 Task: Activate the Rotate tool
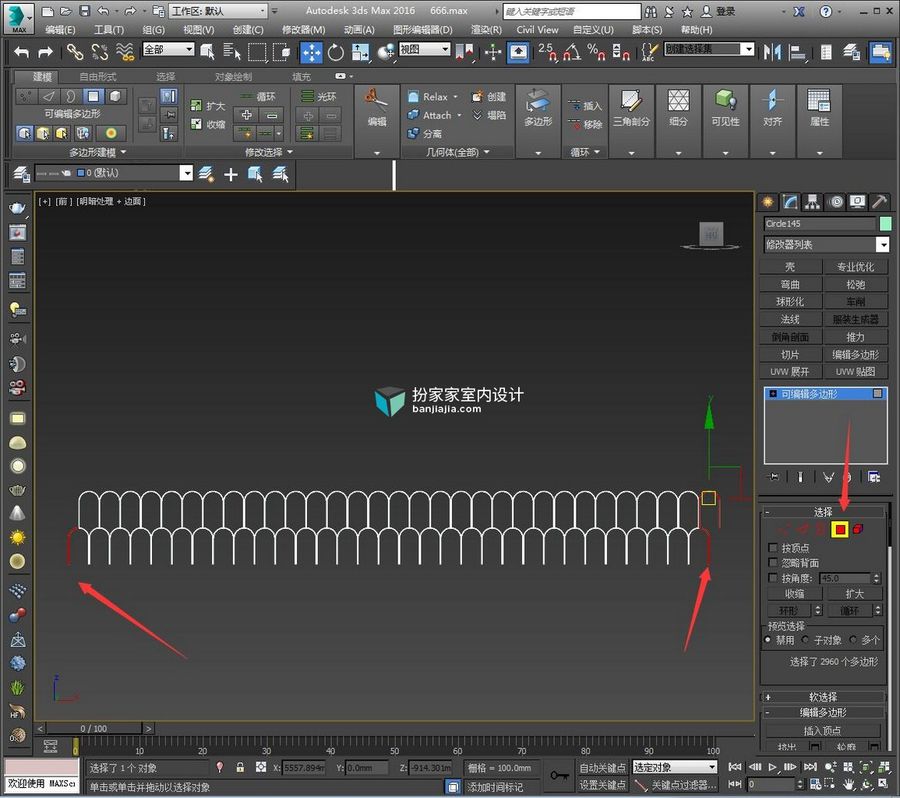tap(336, 53)
